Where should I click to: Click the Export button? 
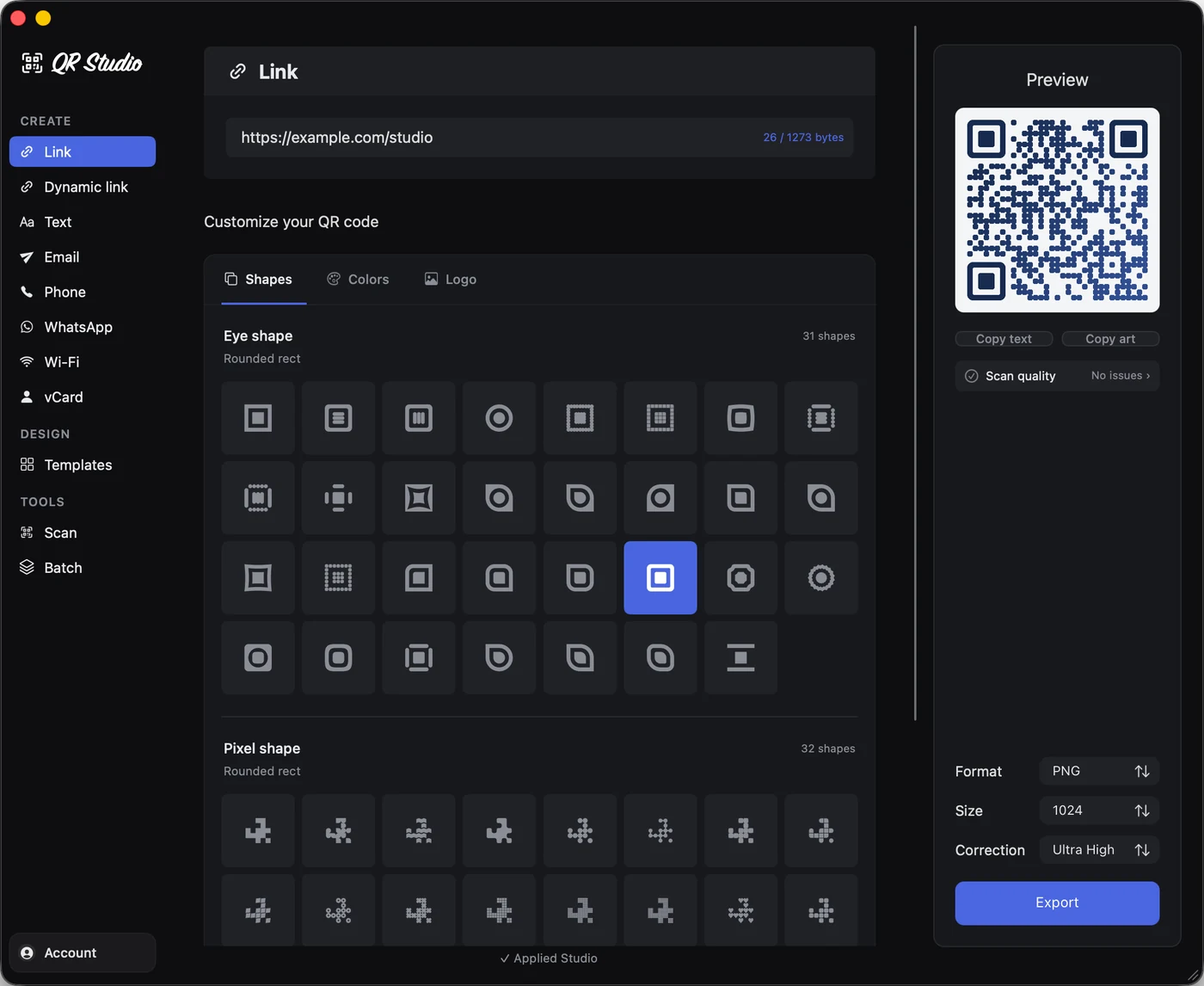(1057, 903)
